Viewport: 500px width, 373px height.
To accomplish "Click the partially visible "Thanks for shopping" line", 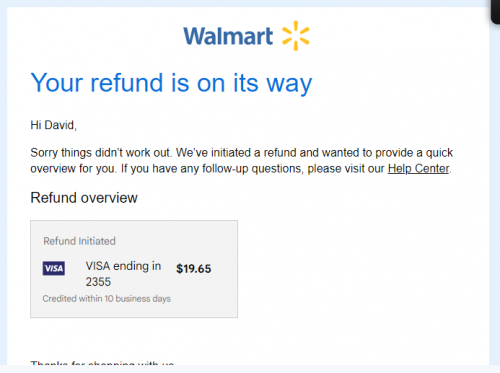I will click(102, 362).
